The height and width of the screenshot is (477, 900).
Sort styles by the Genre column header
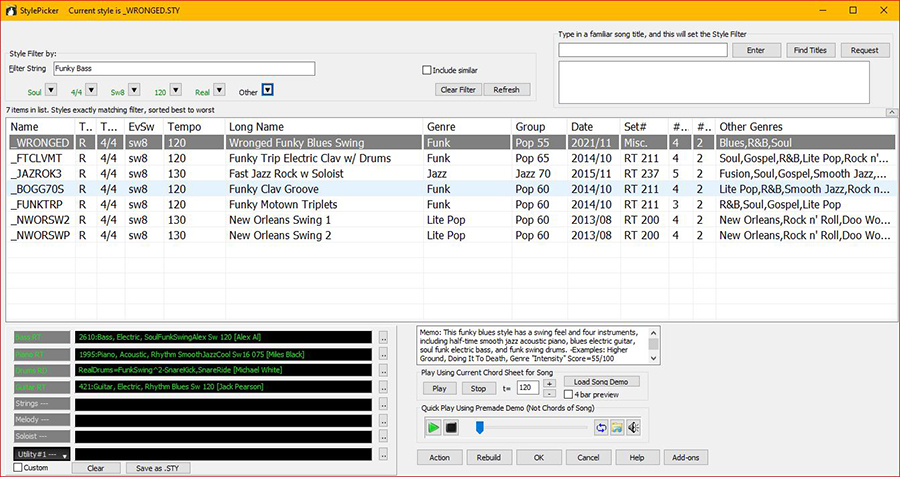pos(441,127)
